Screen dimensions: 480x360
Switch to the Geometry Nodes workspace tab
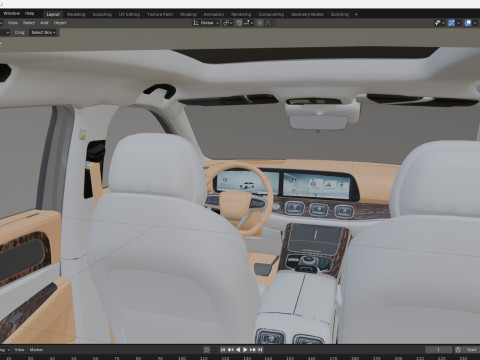307,14
